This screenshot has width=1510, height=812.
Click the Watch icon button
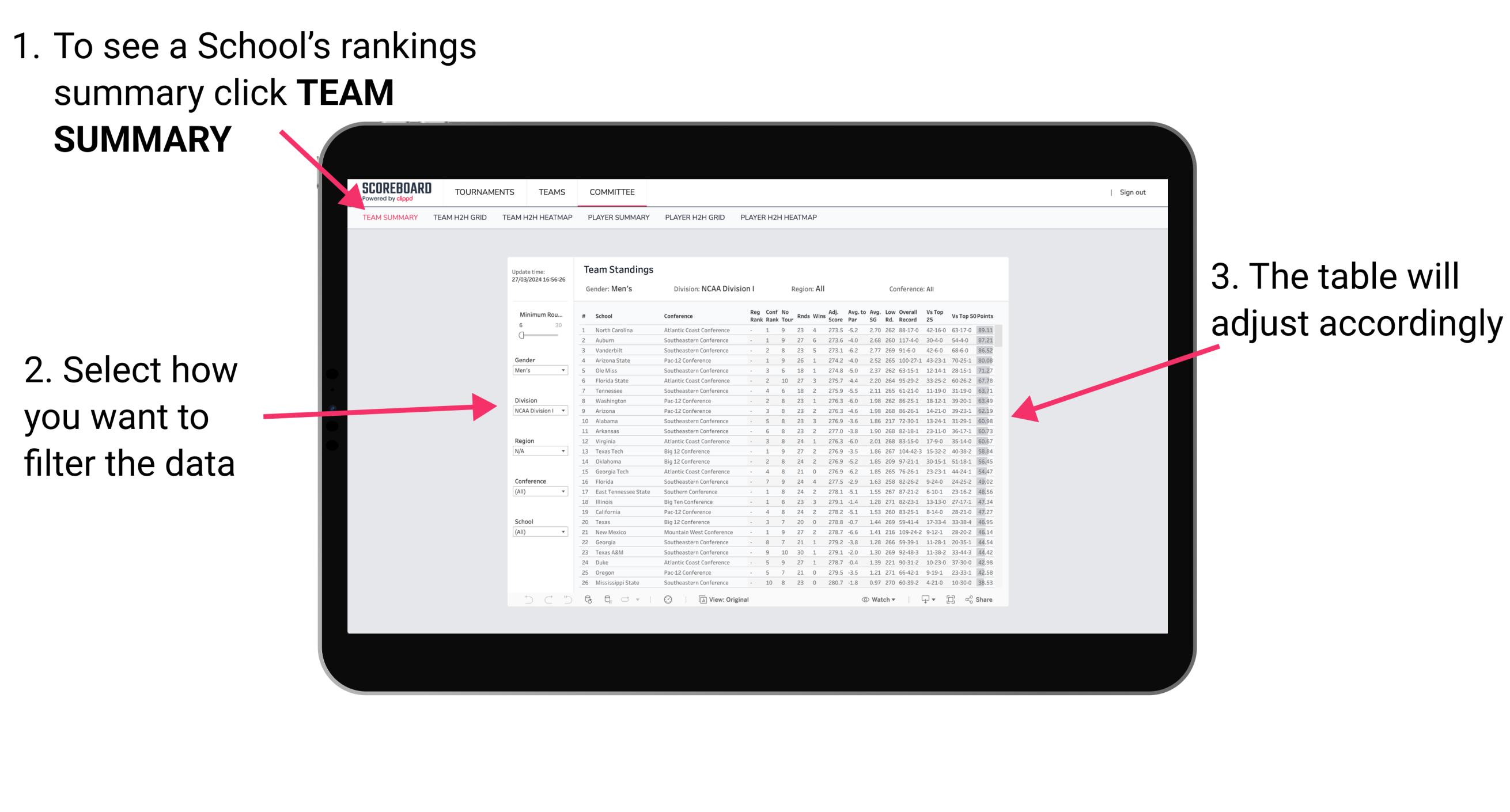pos(863,600)
